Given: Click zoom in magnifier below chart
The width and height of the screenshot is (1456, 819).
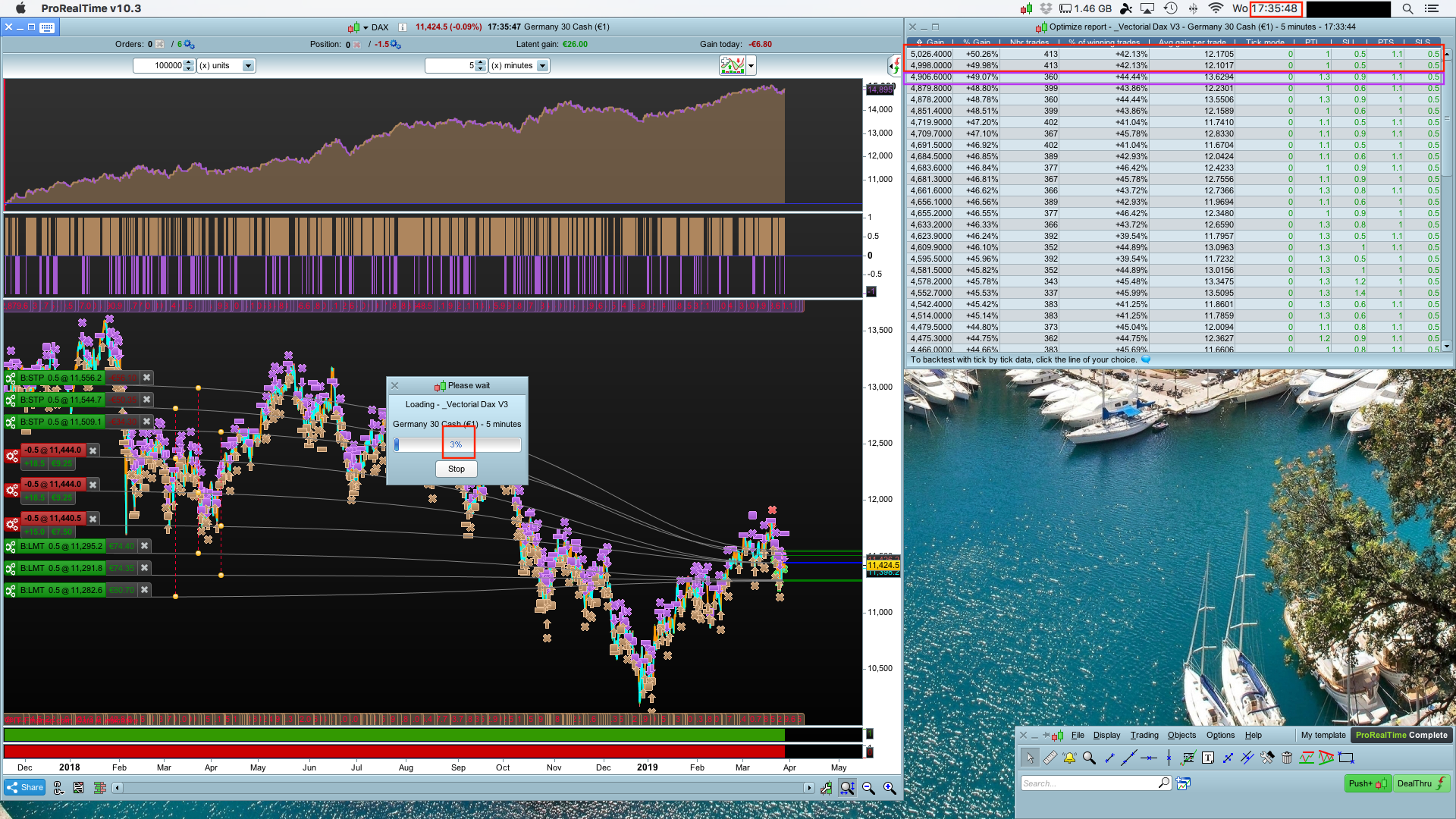Looking at the screenshot, I should tap(890, 789).
